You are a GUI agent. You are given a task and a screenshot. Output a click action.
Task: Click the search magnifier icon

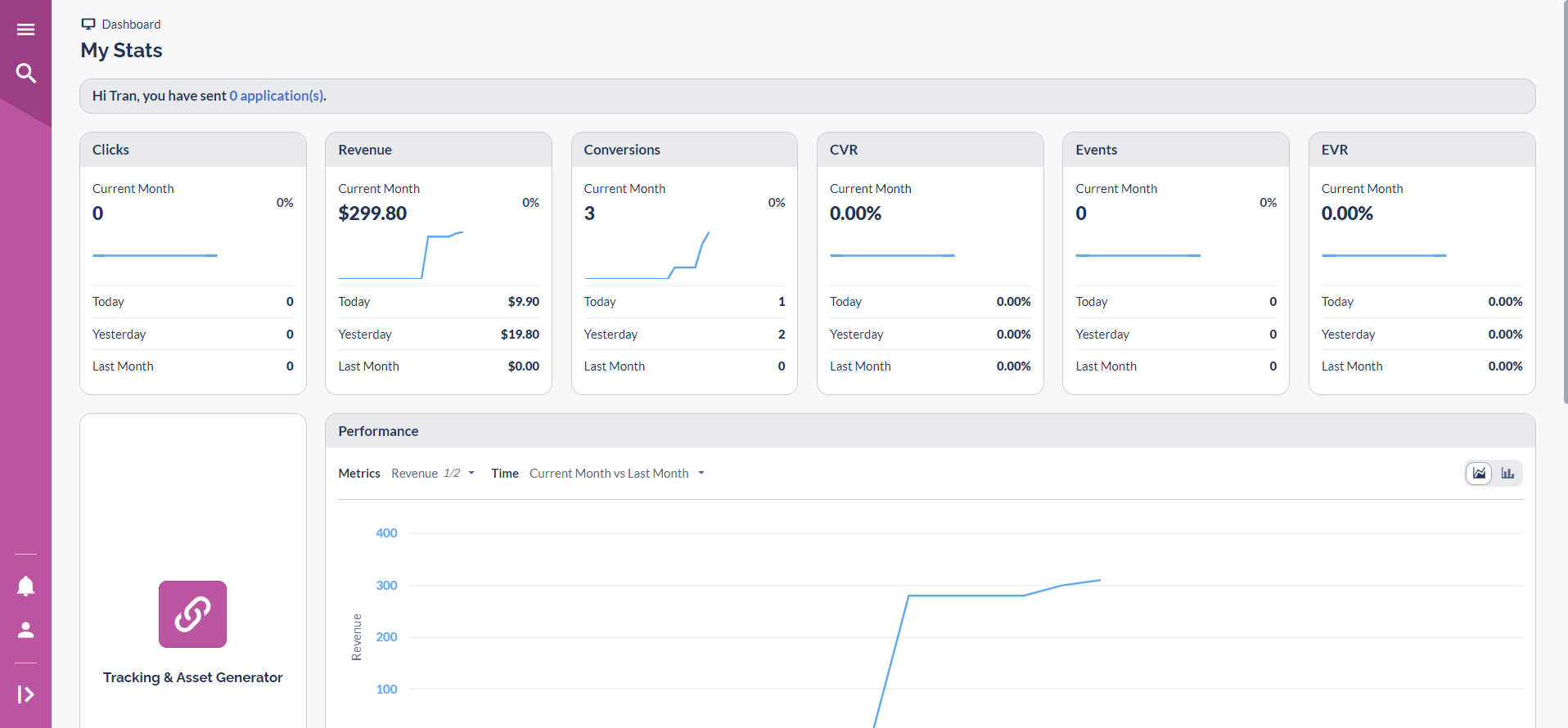pos(25,74)
